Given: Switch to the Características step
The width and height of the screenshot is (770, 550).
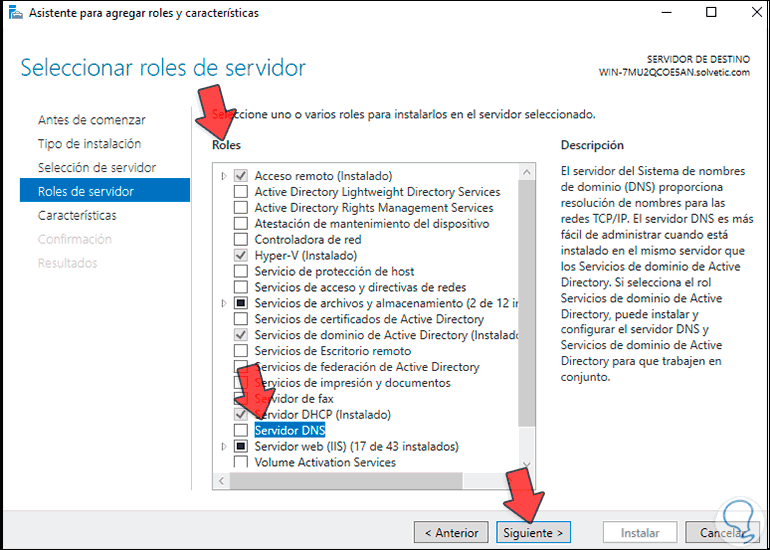Looking at the screenshot, I should 77,215.
